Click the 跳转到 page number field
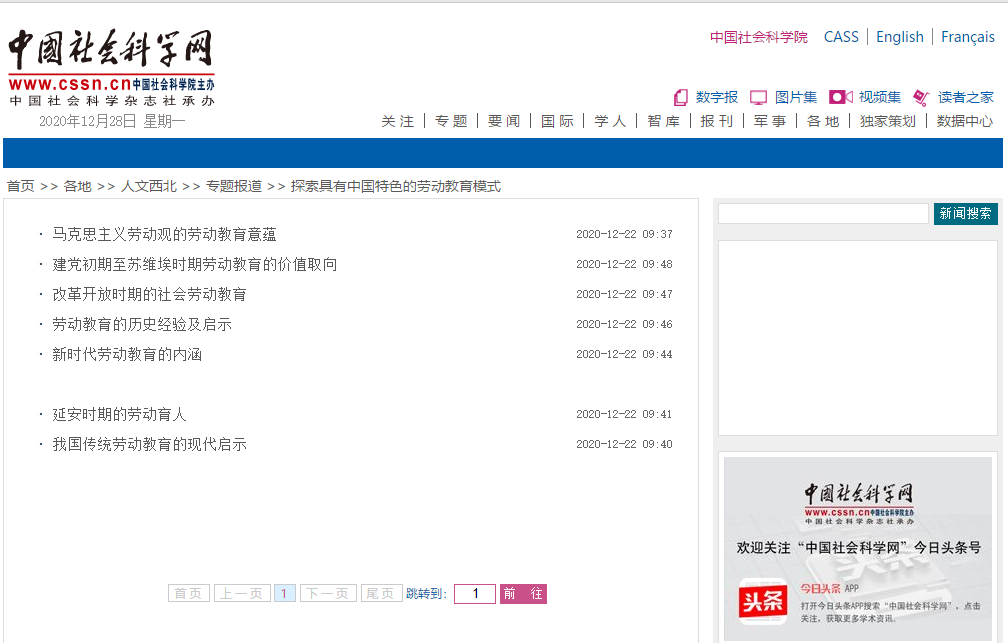This screenshot has width=1008, height=643. [475, 594]
